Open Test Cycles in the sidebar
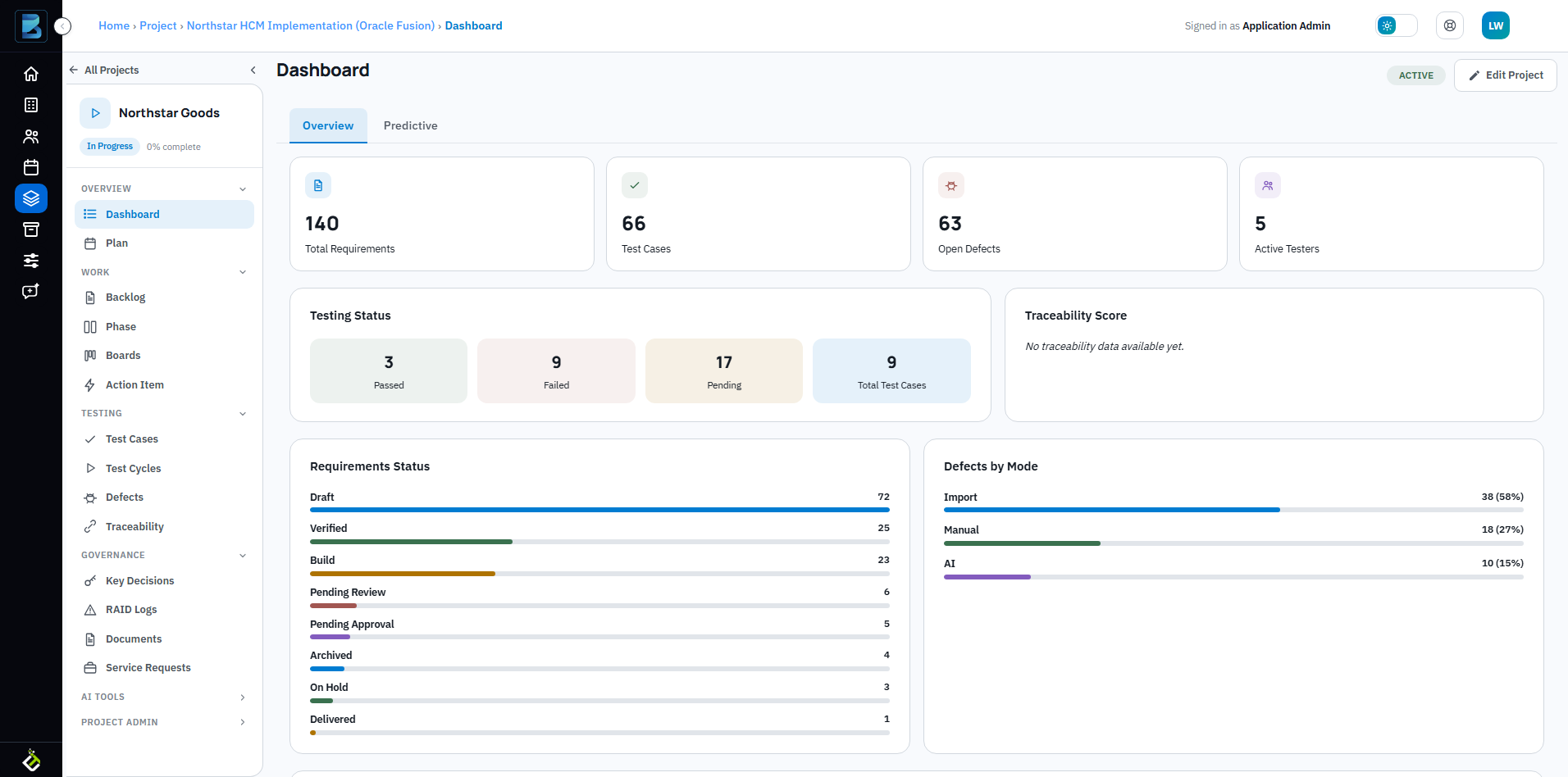The height and width of the screenshot is (777, 1568). [164, 469]
